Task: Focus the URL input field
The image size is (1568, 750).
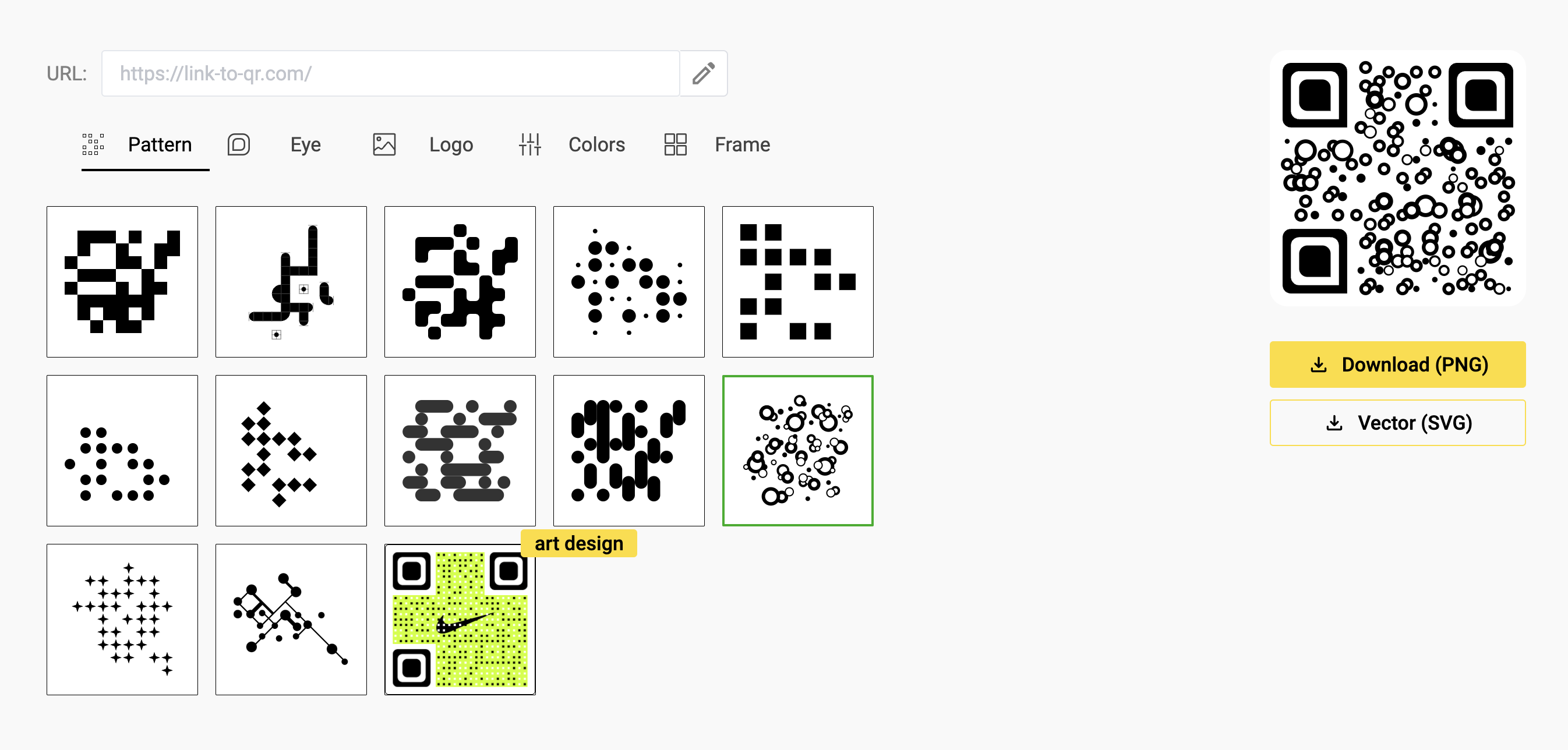Action: click(x=390, y=73)
